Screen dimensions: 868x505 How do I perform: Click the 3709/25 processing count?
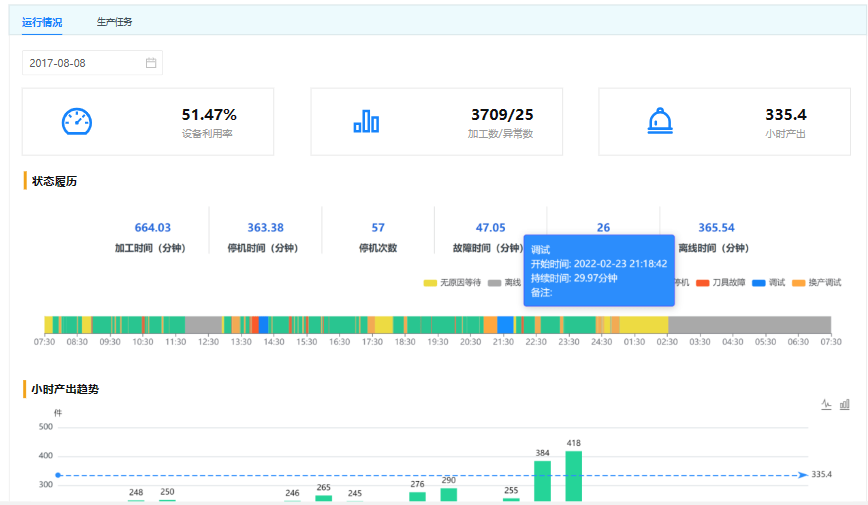click(501, 115)
